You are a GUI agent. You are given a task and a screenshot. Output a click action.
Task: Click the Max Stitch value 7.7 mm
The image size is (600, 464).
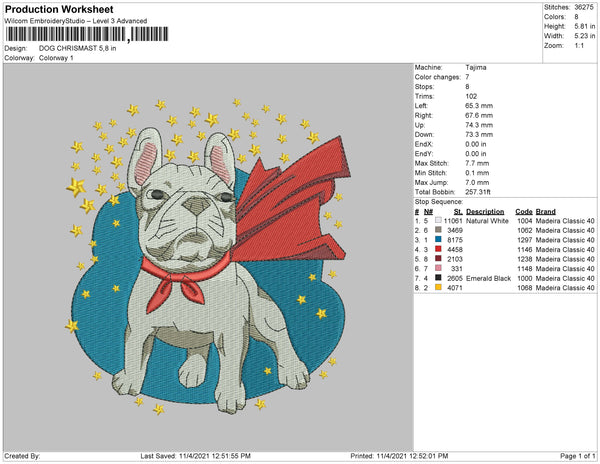point(477,163)
